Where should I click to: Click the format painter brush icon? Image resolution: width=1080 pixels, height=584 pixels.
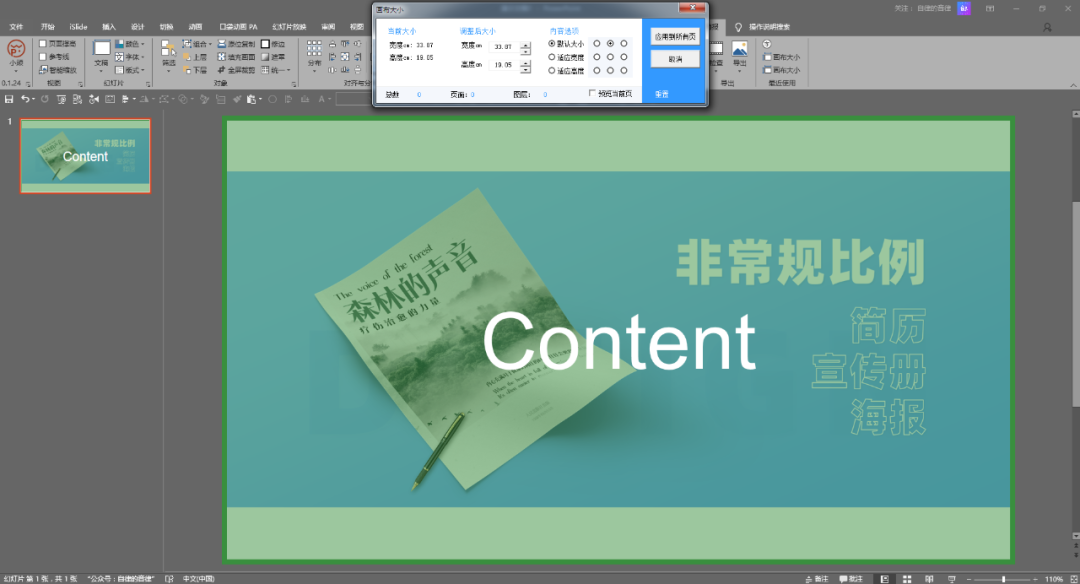(x=236, y=99)
